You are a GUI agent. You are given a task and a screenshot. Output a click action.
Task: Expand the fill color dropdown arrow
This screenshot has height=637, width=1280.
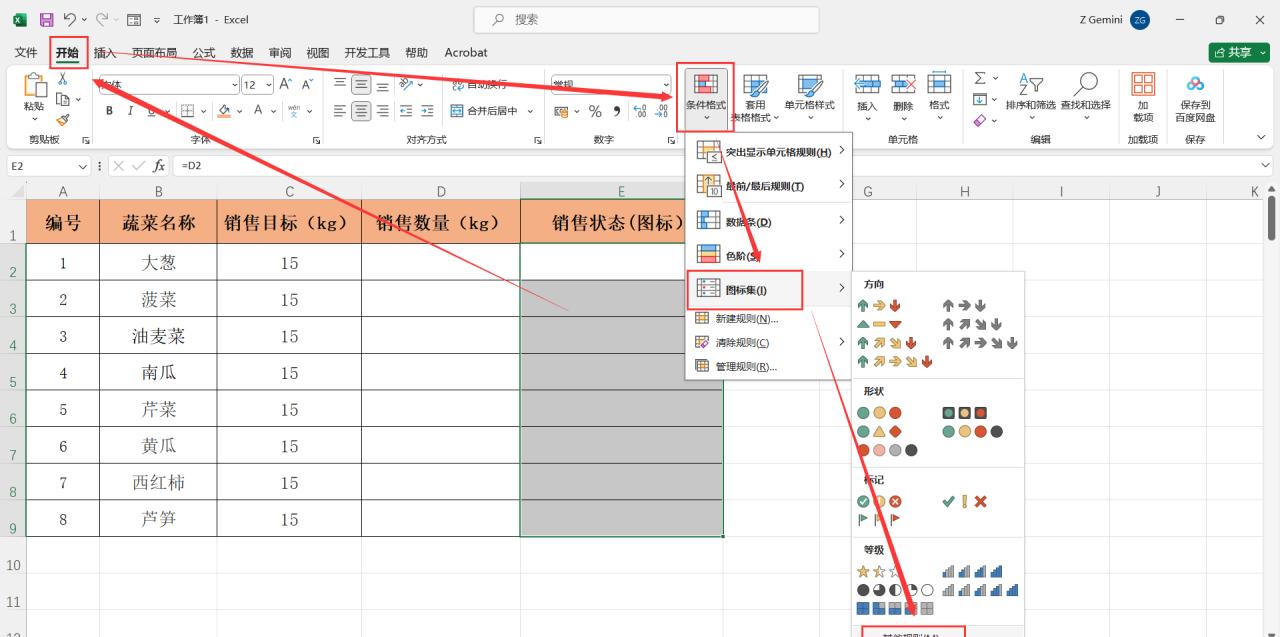pos(240,111)
